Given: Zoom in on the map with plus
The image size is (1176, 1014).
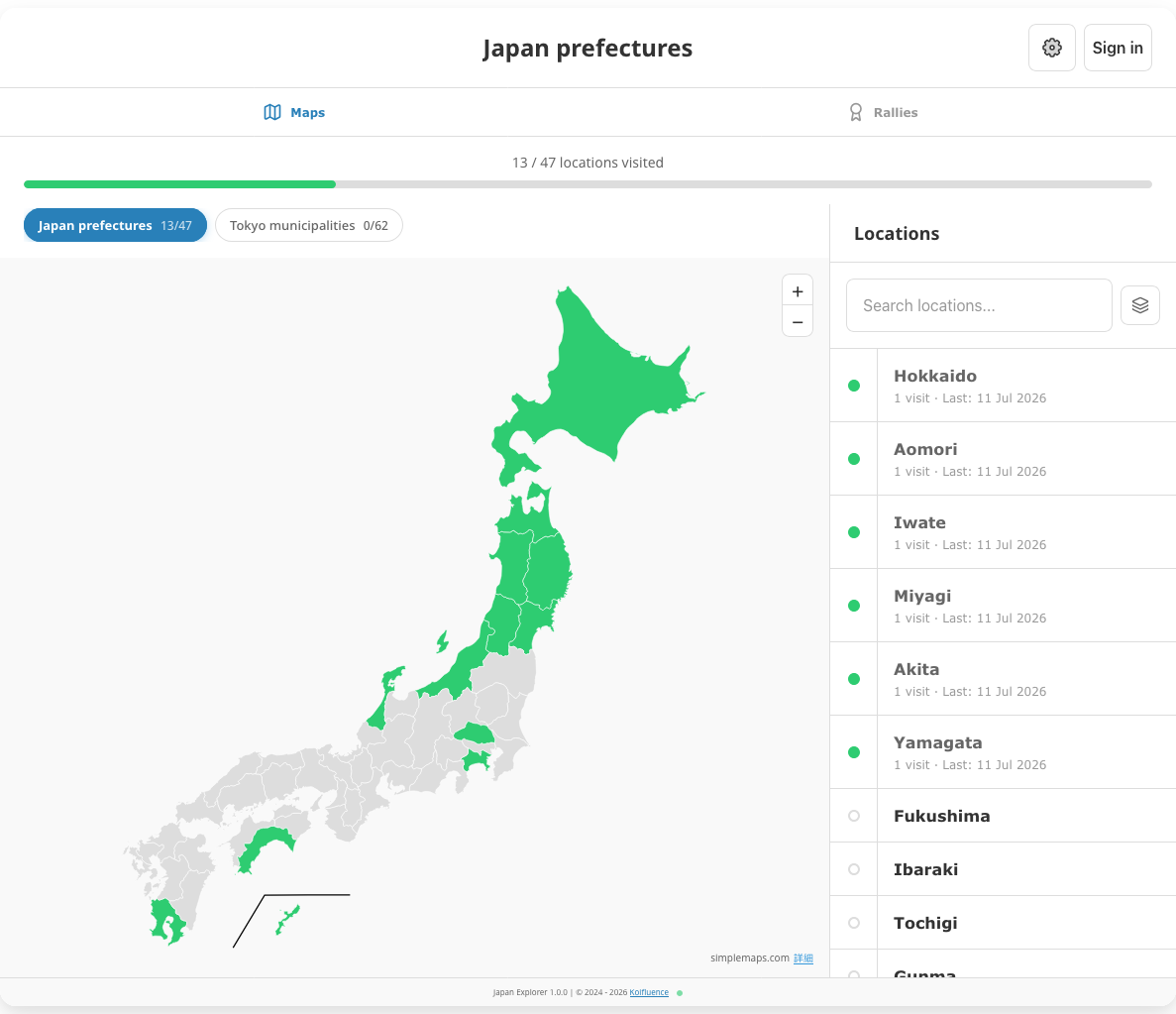Looking at the screenshot, I should (x=798, y=291).
